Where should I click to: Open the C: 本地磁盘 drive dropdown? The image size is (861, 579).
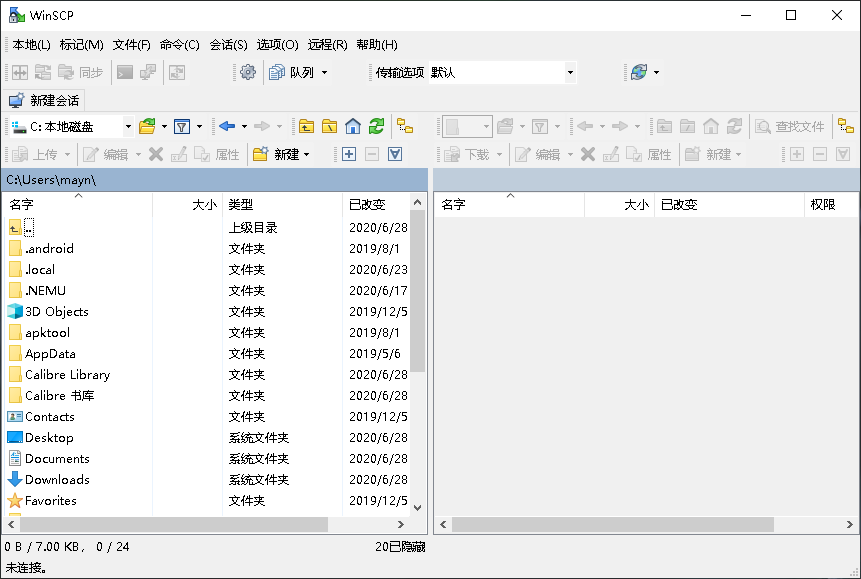coord(128,126)
